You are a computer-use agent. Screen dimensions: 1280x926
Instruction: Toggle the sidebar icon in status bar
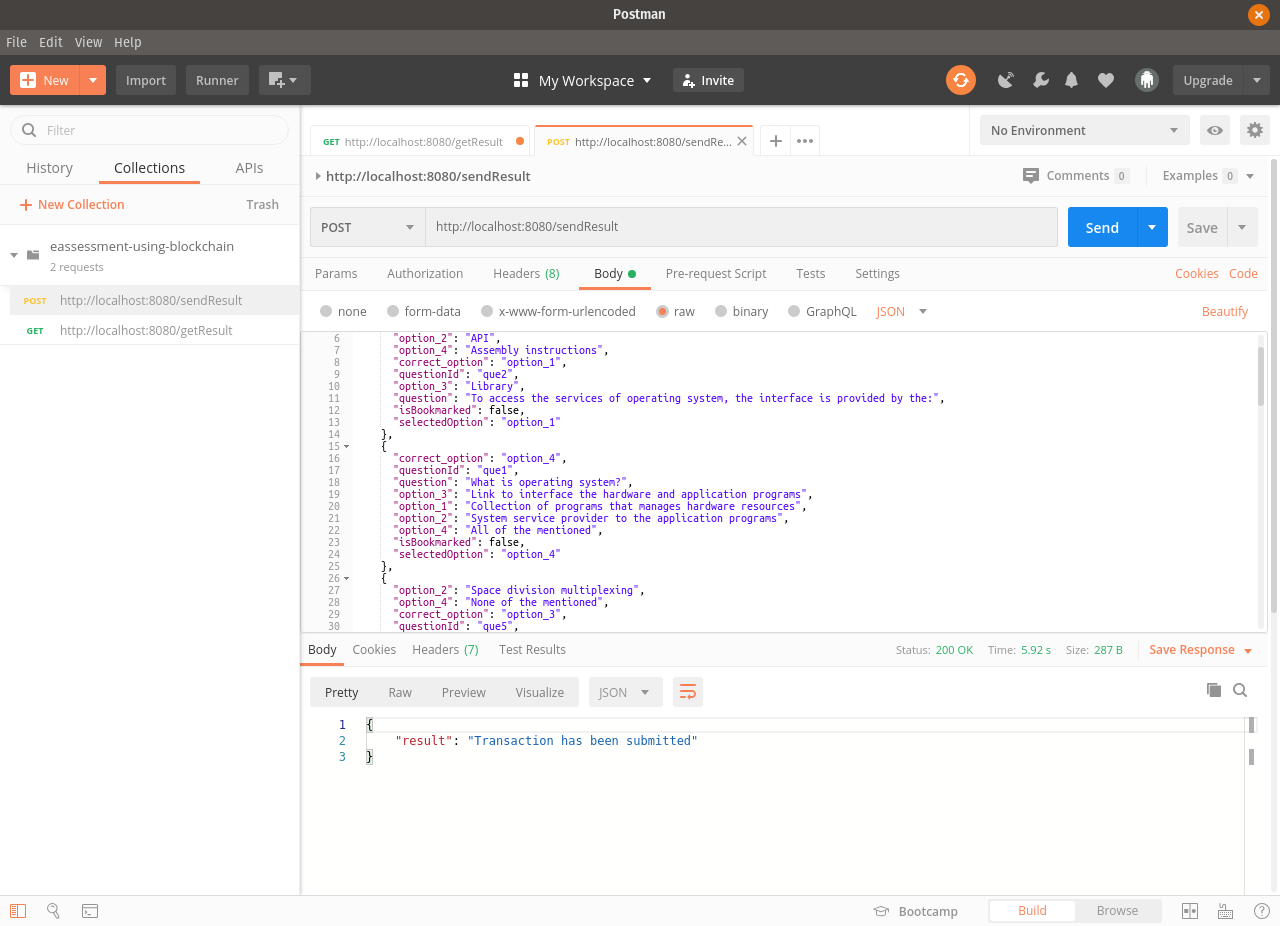click(x=18, y=911)
